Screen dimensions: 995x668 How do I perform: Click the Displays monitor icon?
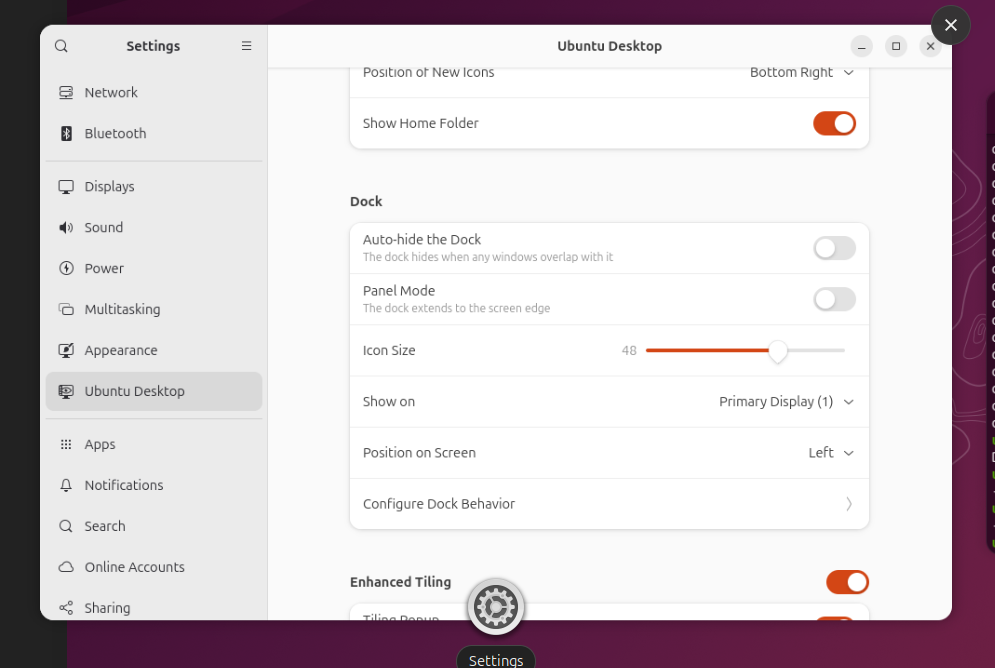66,187
